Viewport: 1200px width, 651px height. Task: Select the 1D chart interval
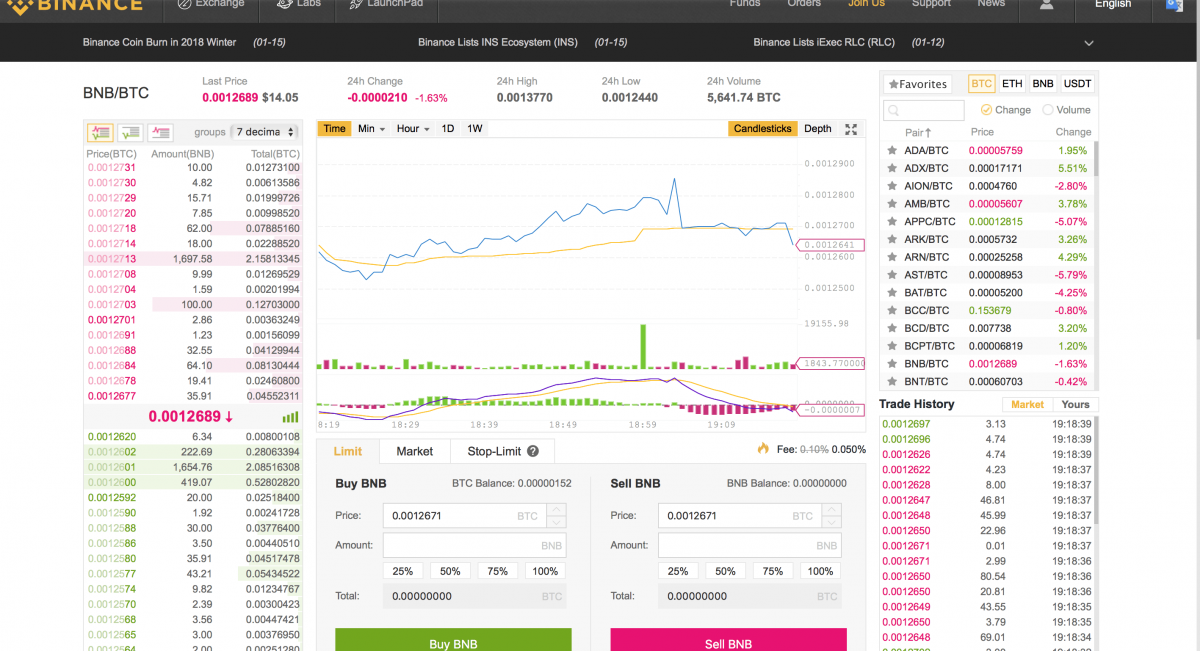(x=448, y=129)
